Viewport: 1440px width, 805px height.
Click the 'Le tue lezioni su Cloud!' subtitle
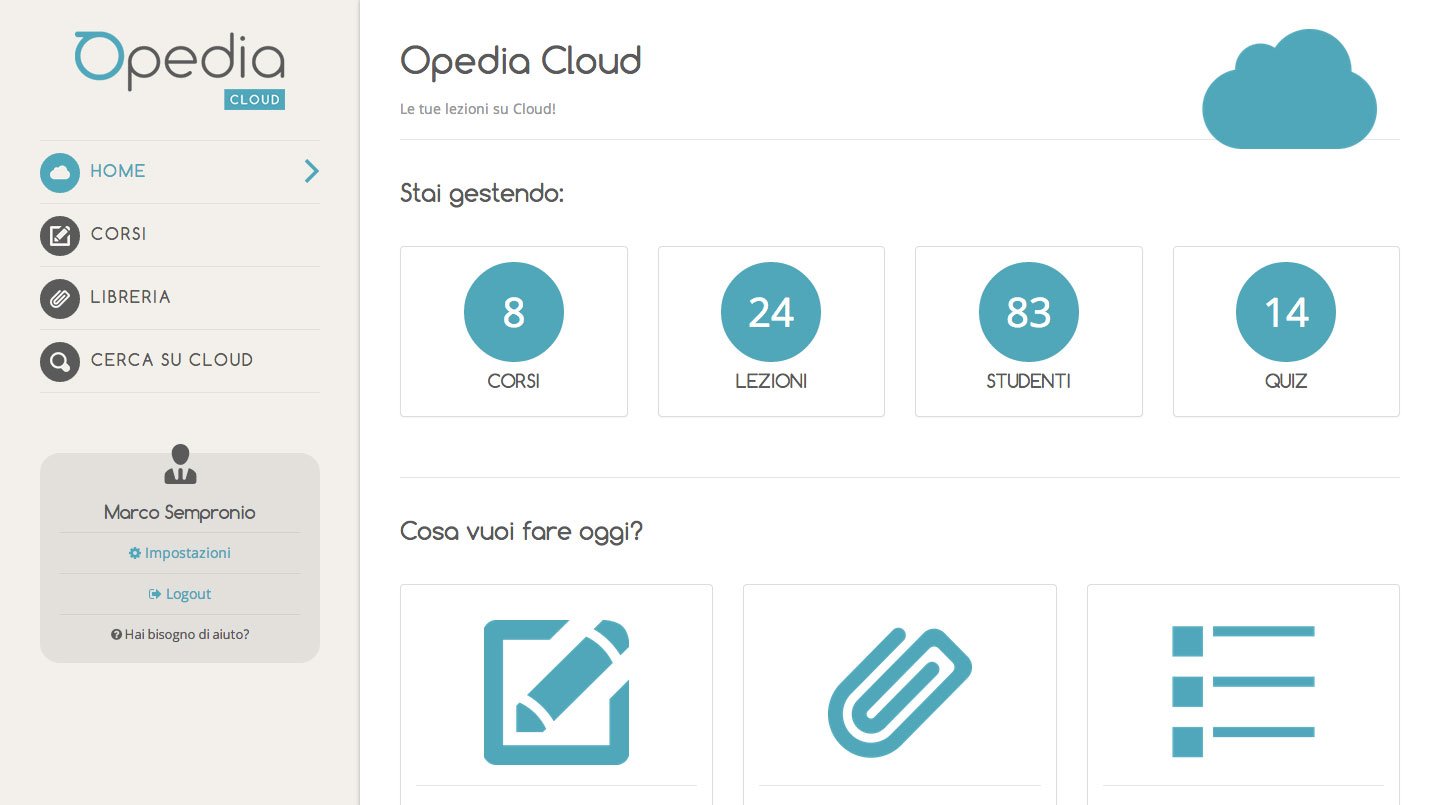(478, 109)
